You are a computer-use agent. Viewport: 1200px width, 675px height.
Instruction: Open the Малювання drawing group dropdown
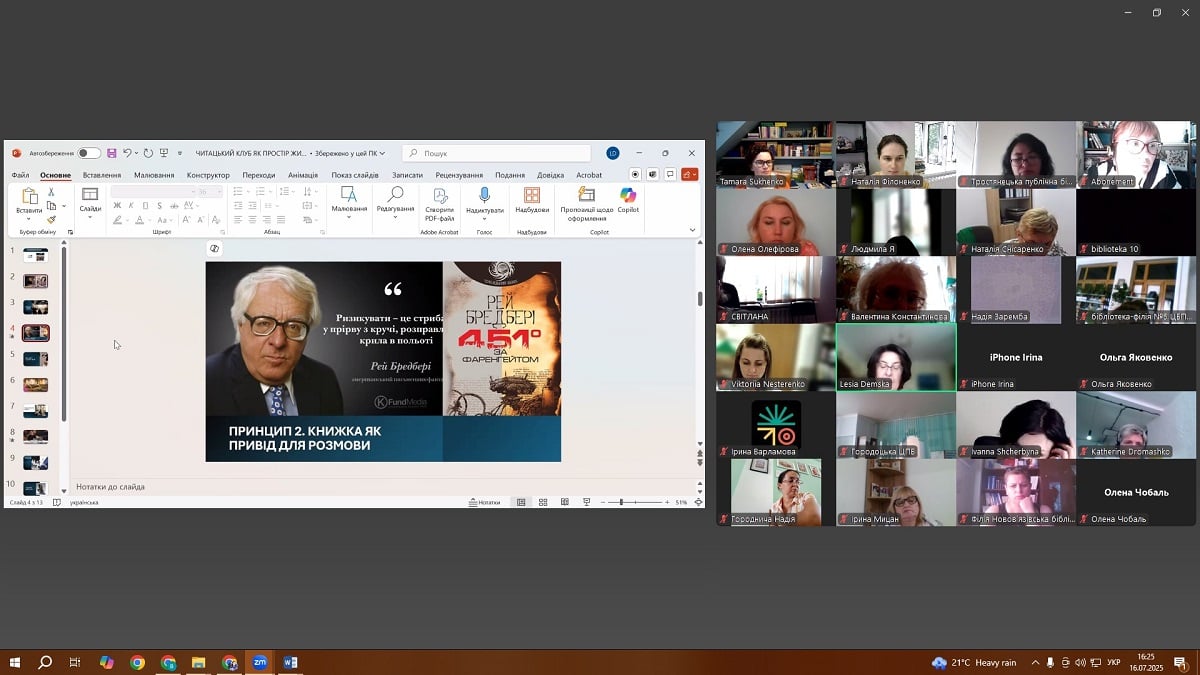pos(349,201)
